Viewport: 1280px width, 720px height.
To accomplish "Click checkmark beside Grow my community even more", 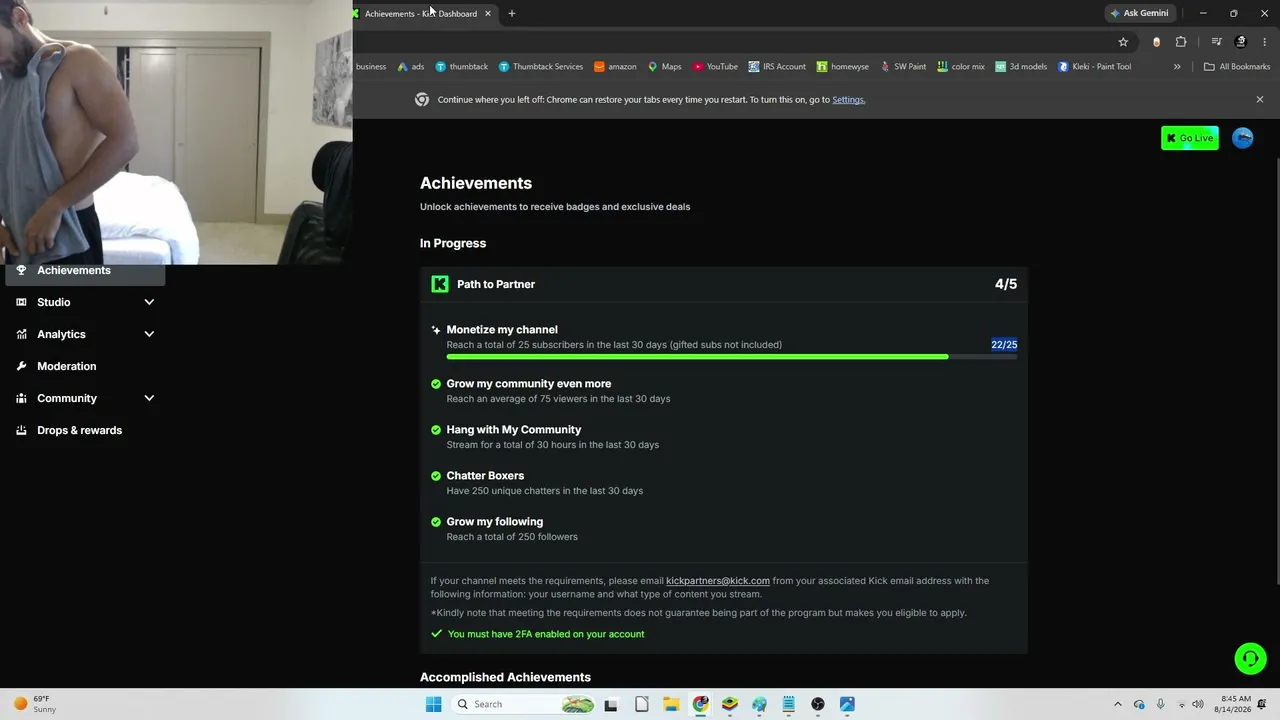I will pyautogui.click(x=436, y=384).
